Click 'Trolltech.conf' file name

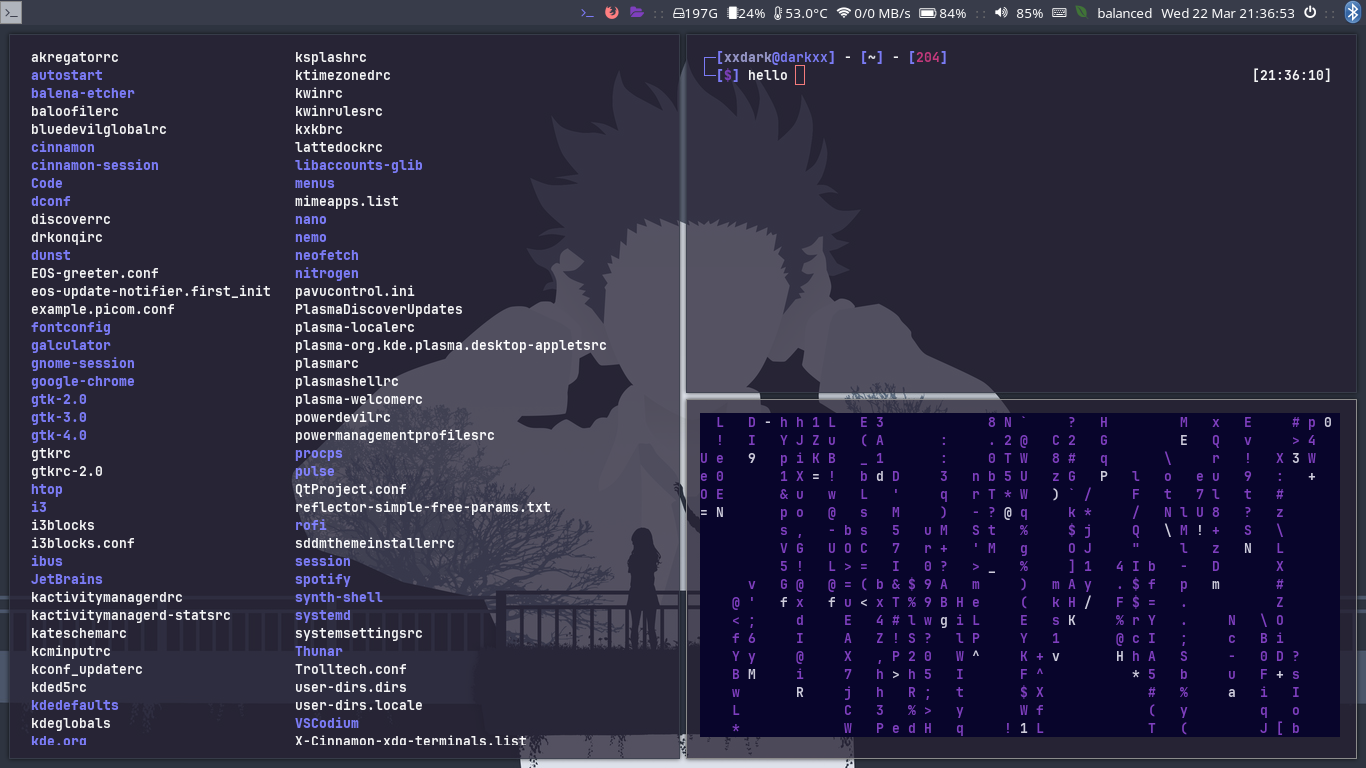pos(351,669)
